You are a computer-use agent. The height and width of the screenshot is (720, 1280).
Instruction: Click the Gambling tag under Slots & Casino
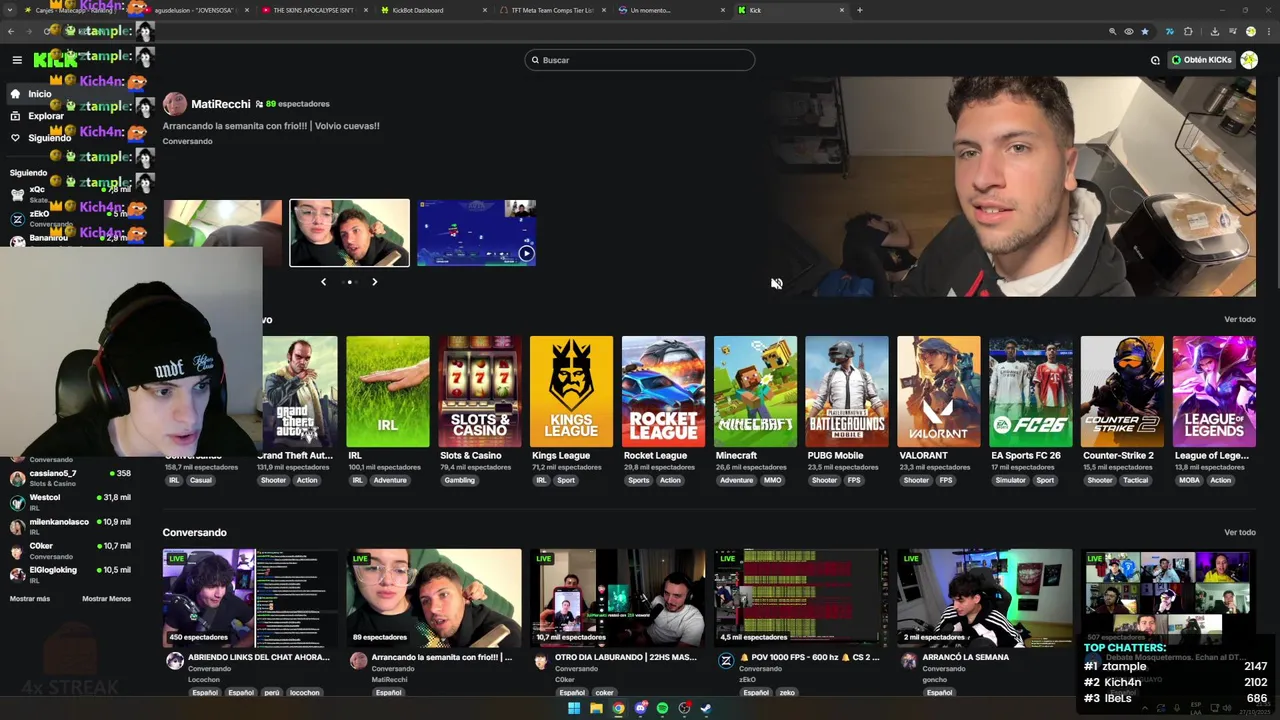tap(460, 480)
